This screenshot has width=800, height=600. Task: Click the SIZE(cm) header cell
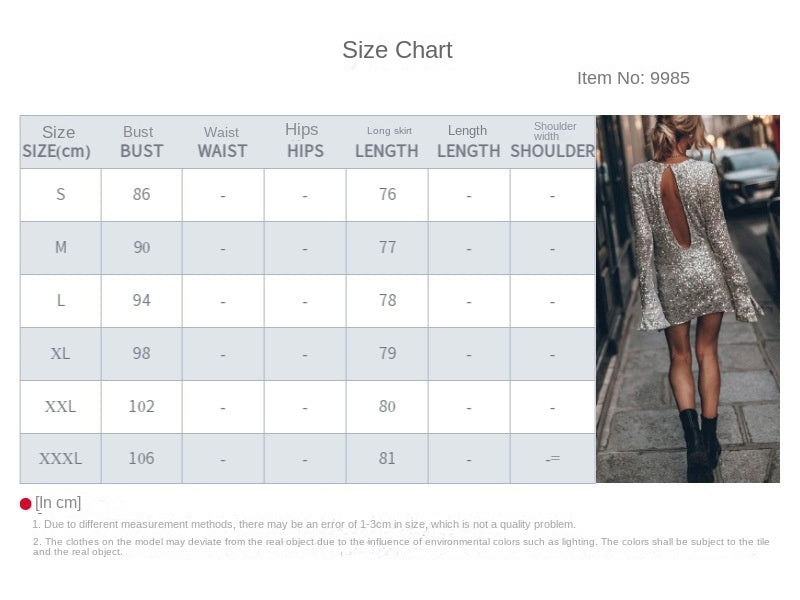pos(57,142)
